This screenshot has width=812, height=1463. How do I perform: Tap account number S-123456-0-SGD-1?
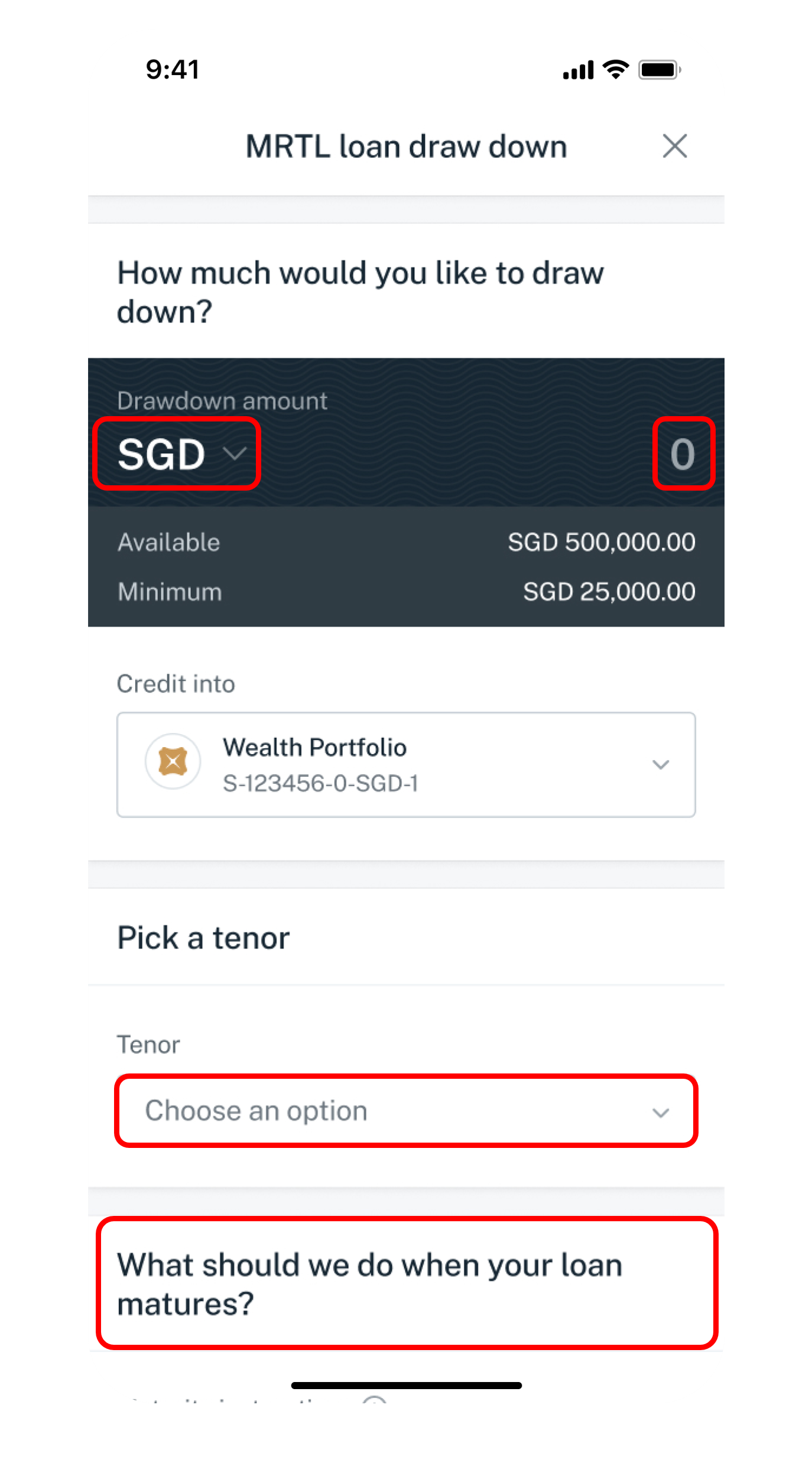pos(320,783)
